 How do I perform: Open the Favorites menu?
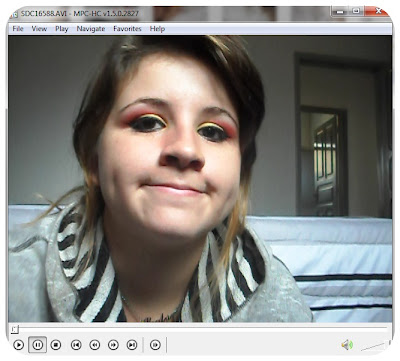coord(127,29)
